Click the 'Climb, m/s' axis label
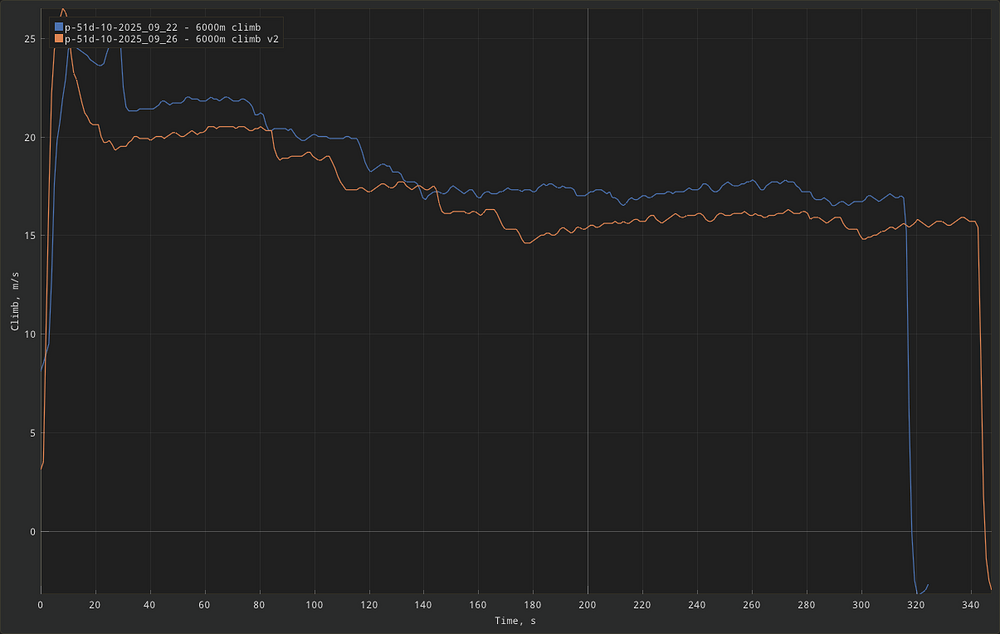This screenshot has height=634, width=1000. point(15,301)
